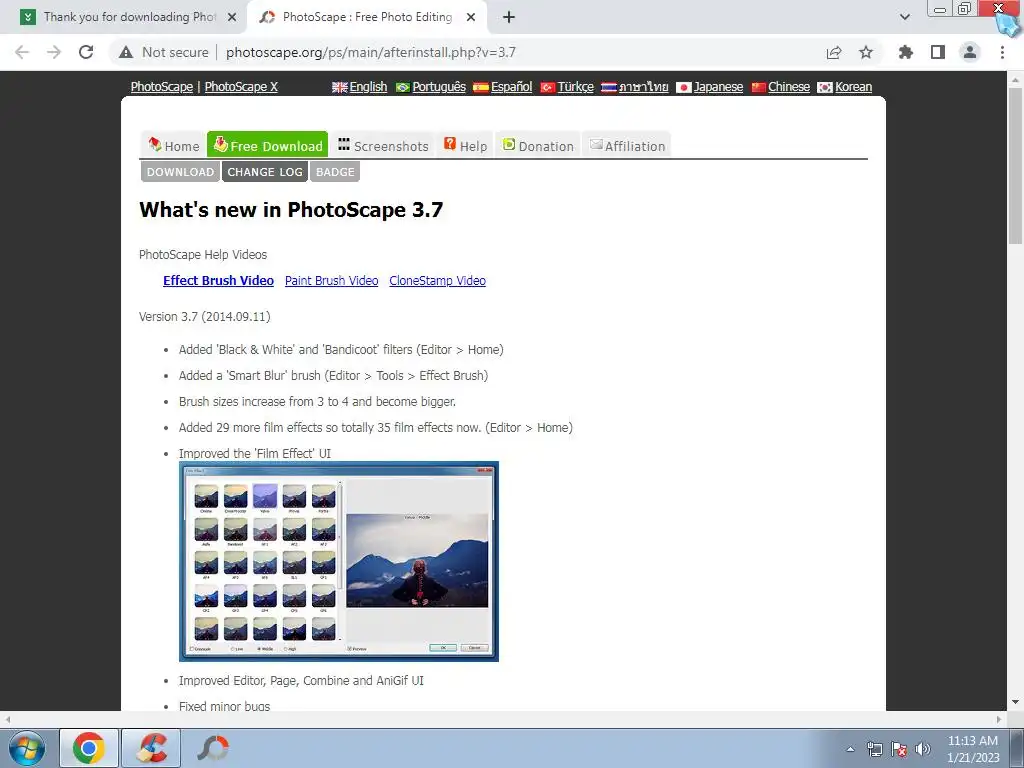Bookmark this page with the star icon
Image resolution: width=1024 pixels, height=768 pixels.
[866, 52]
